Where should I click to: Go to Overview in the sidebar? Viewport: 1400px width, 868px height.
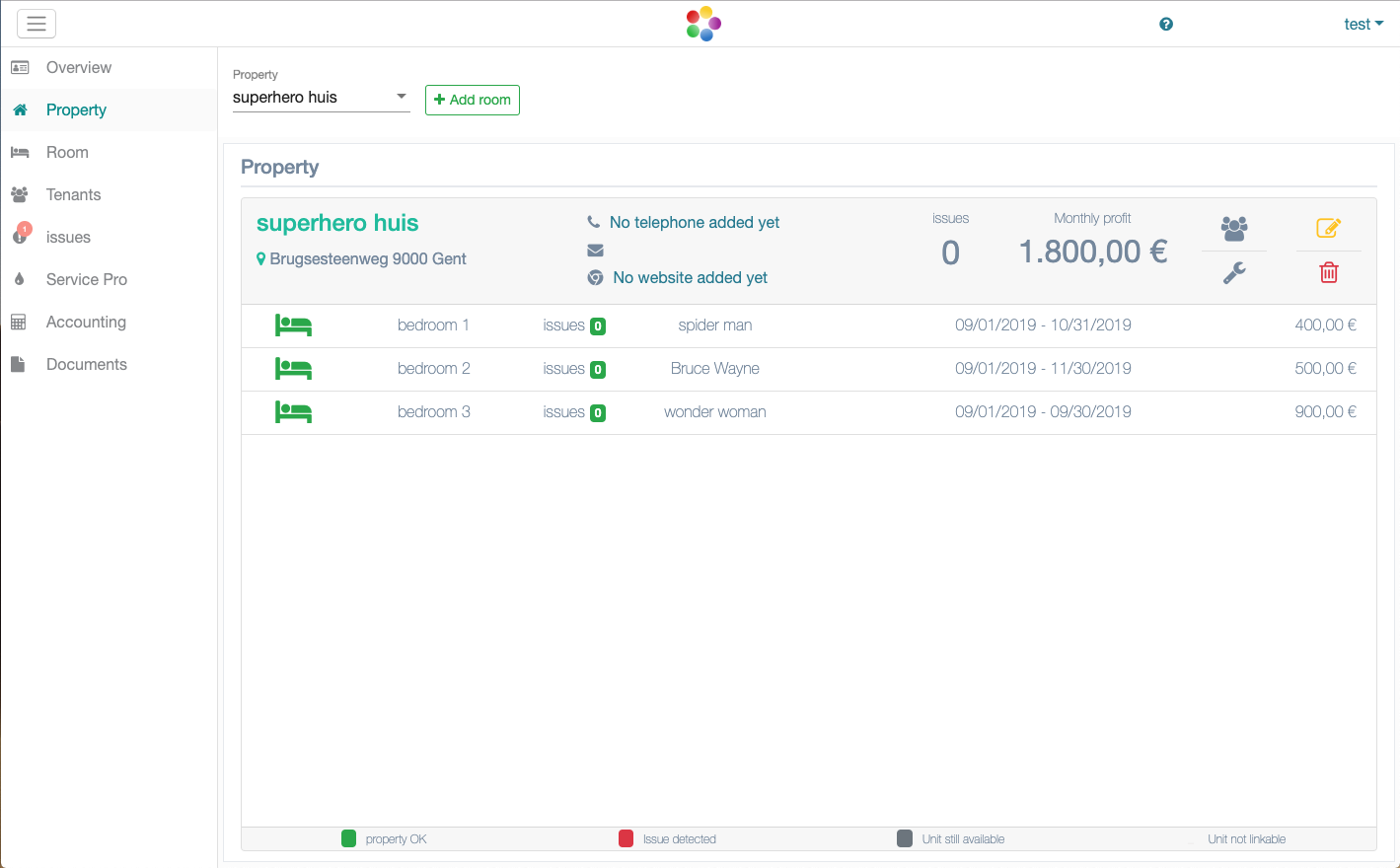tap(79, 68)
